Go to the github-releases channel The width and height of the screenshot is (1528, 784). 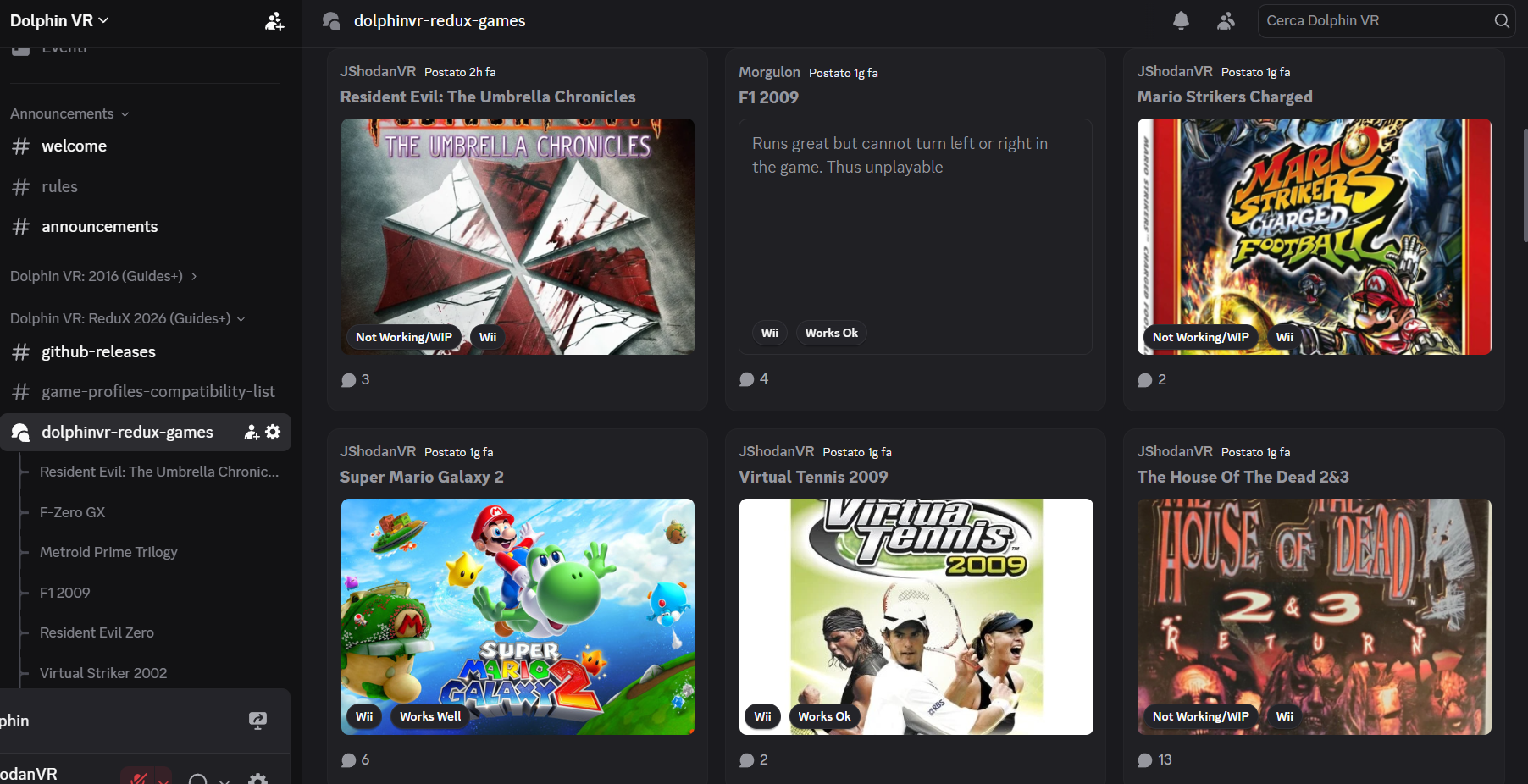[98, 351]
